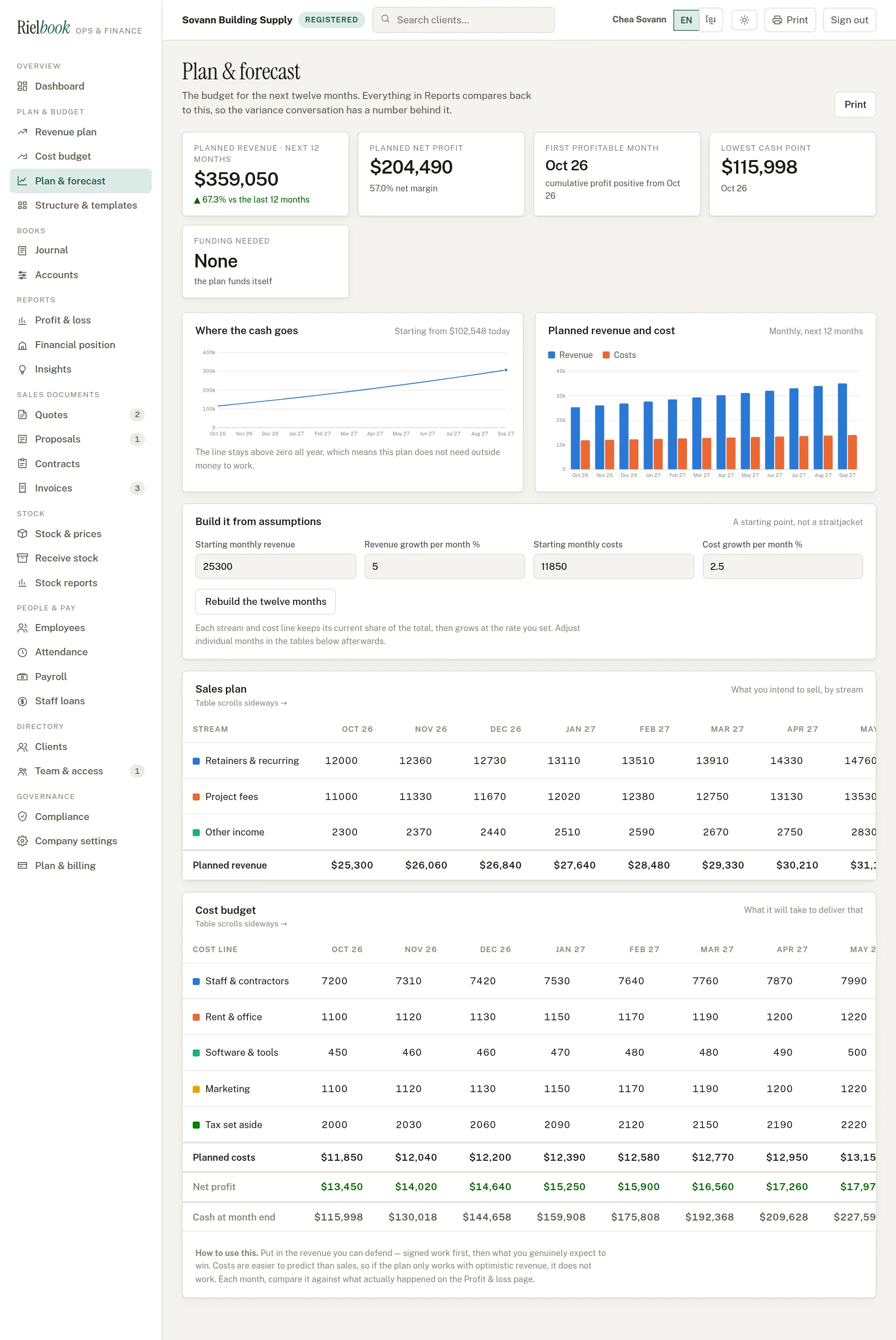Click the Employees people icon

point(22,628)
